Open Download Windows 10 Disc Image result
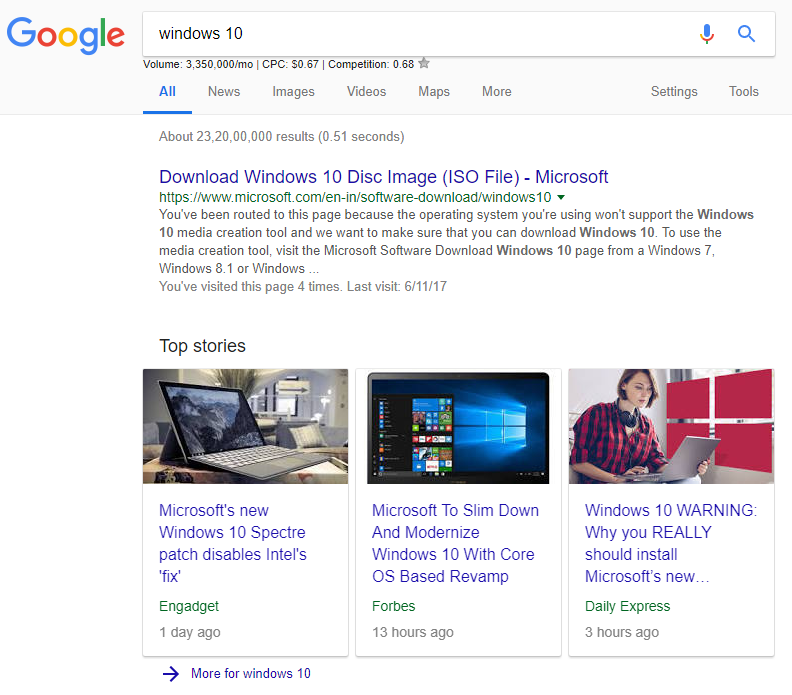The width and height of the screenshot is (792, 695). (x=383, y=177)
